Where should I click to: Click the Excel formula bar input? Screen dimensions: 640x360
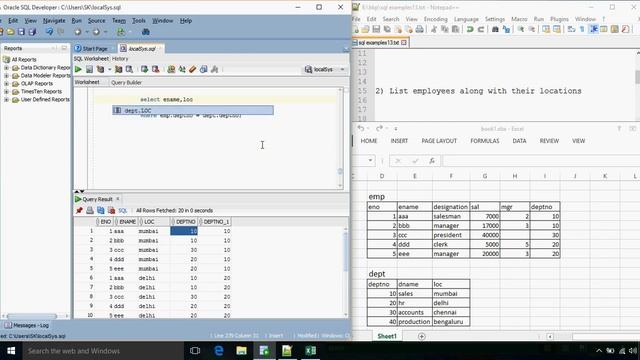pyautogui.click(x=541, y=161)
